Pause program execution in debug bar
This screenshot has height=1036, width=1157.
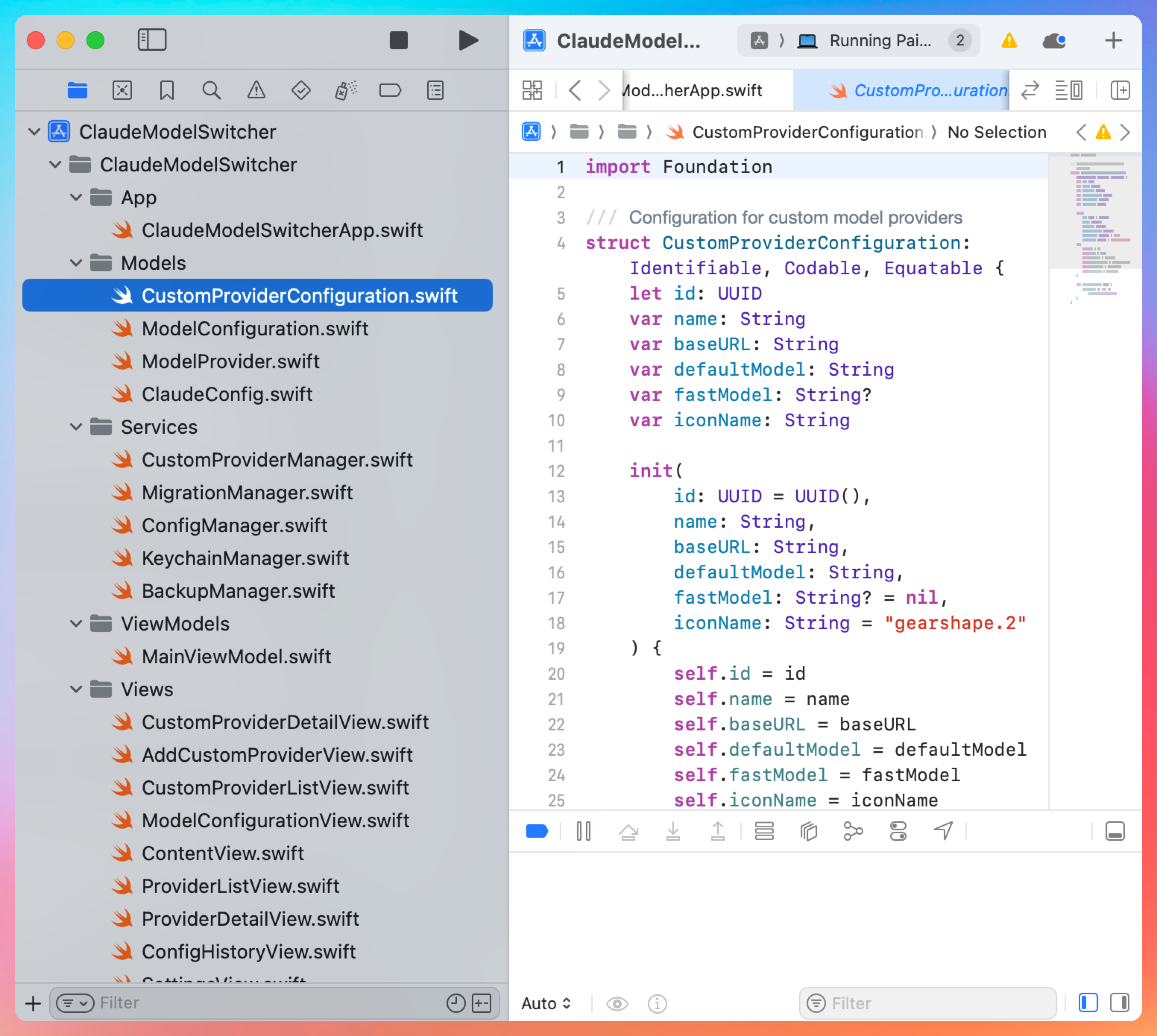[584, 832]
